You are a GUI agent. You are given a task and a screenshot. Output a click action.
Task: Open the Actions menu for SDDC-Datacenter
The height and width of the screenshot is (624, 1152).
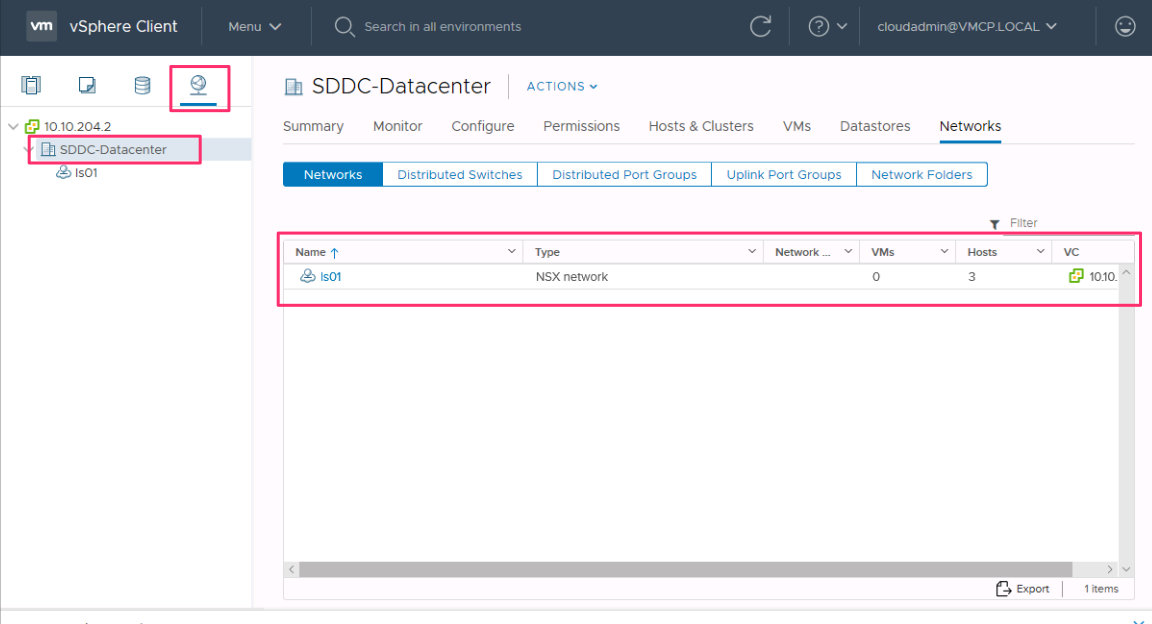(x=561, y=86)
